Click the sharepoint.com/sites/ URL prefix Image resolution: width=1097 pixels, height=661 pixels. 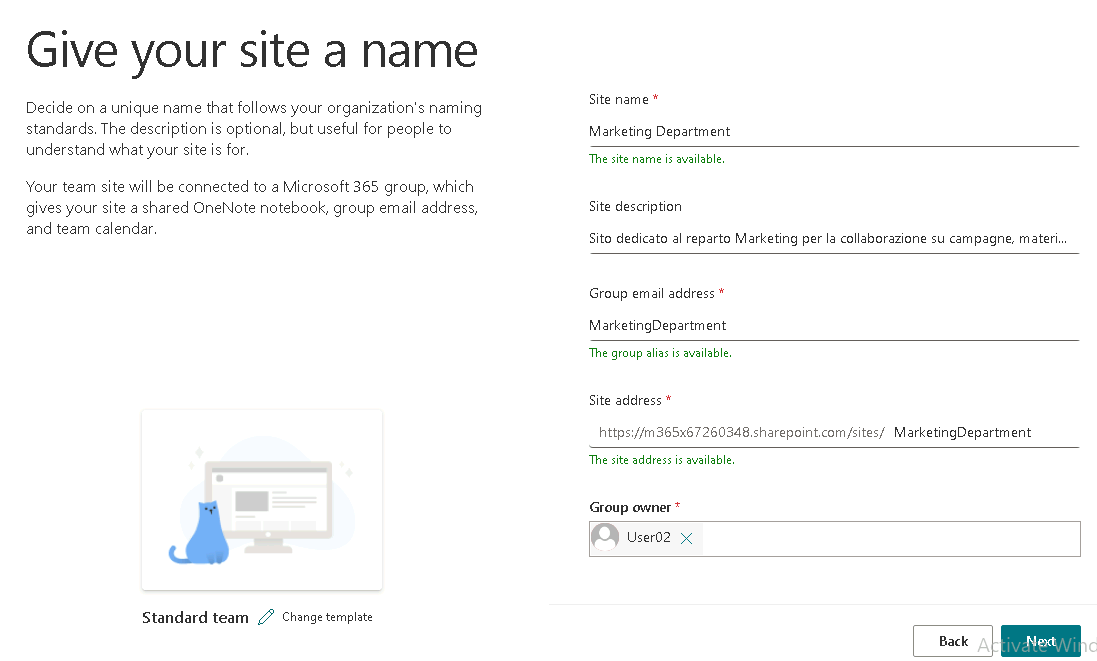coord(742,432)
